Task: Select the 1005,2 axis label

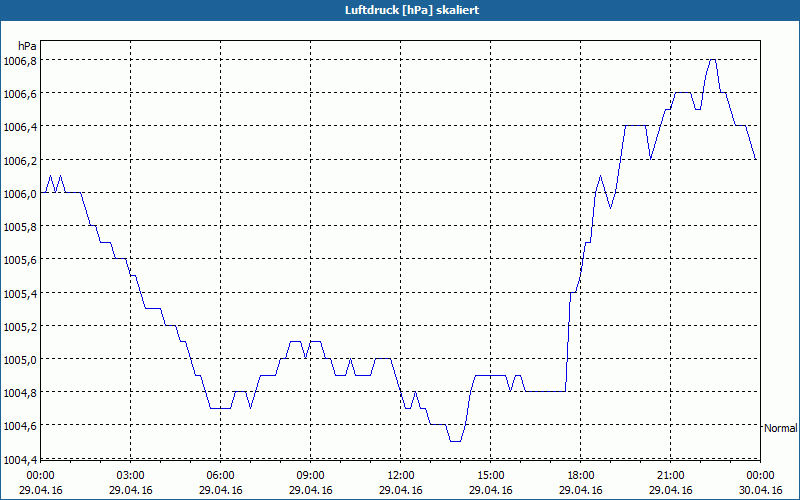Action: pyautogui.click(x=20, y=327)
